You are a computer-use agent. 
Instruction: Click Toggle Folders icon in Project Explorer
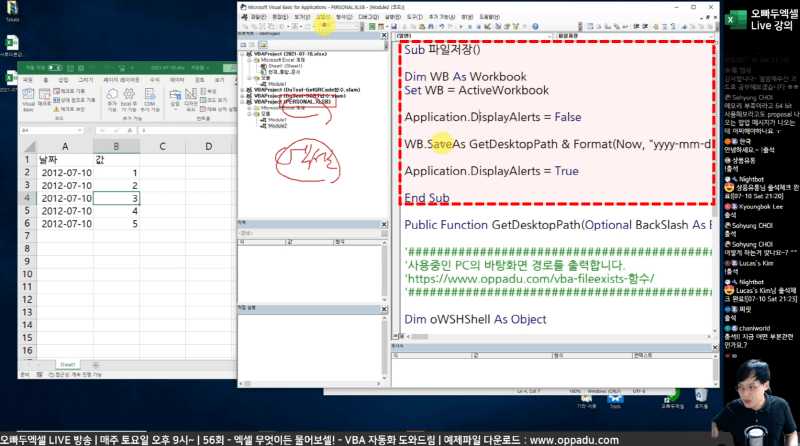coord(264,45)
